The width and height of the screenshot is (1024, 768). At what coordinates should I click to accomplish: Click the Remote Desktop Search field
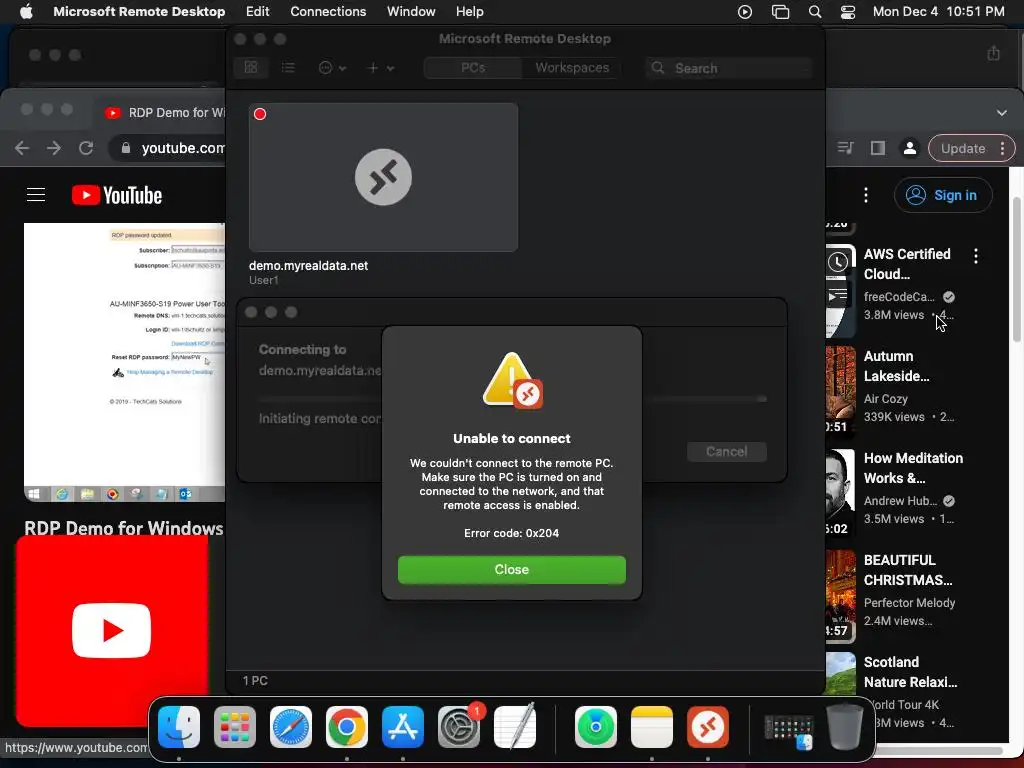[x=729, y=68]
